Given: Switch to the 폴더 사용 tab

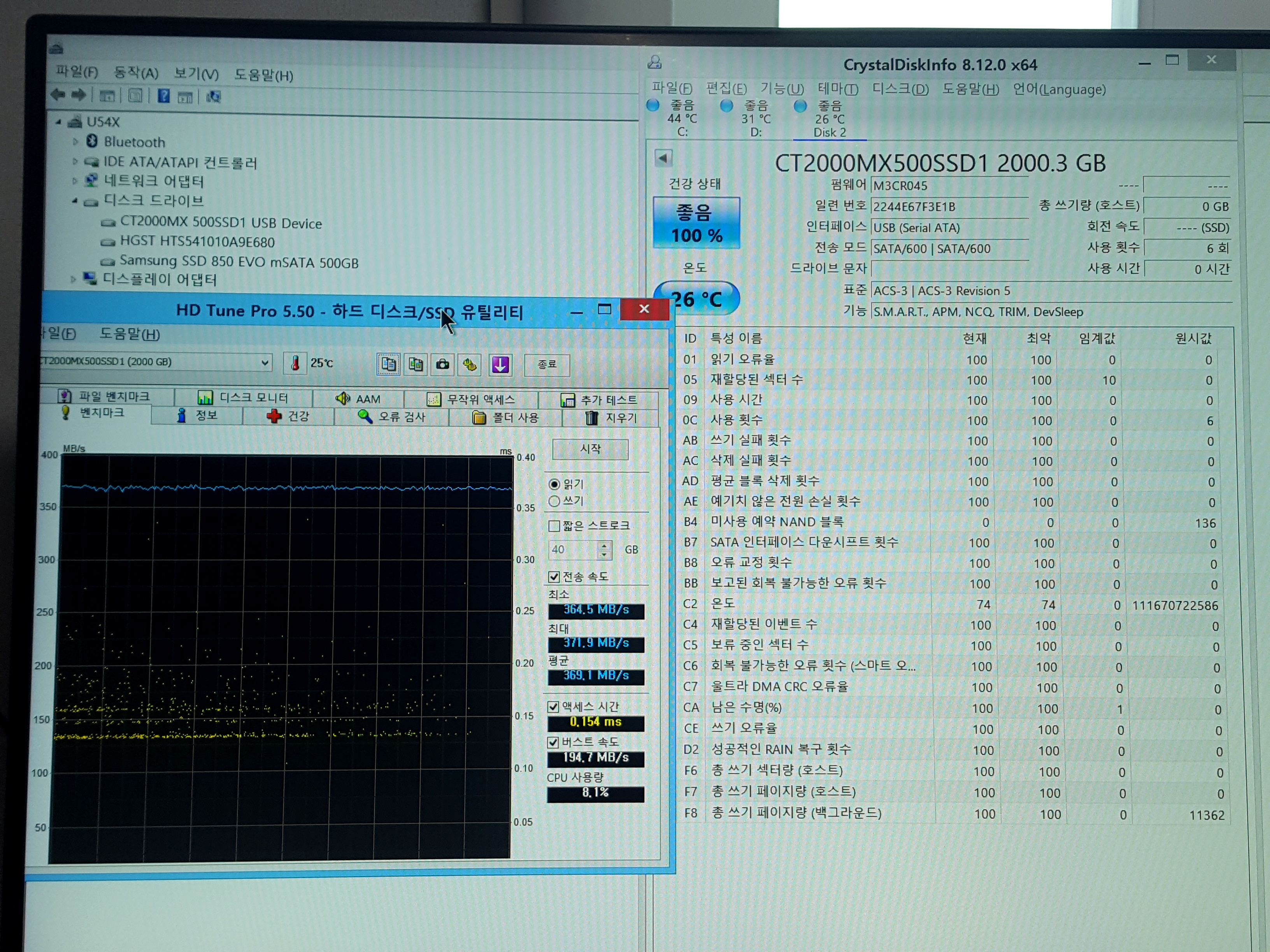Looking at the screenshot, I should point(505,417).
